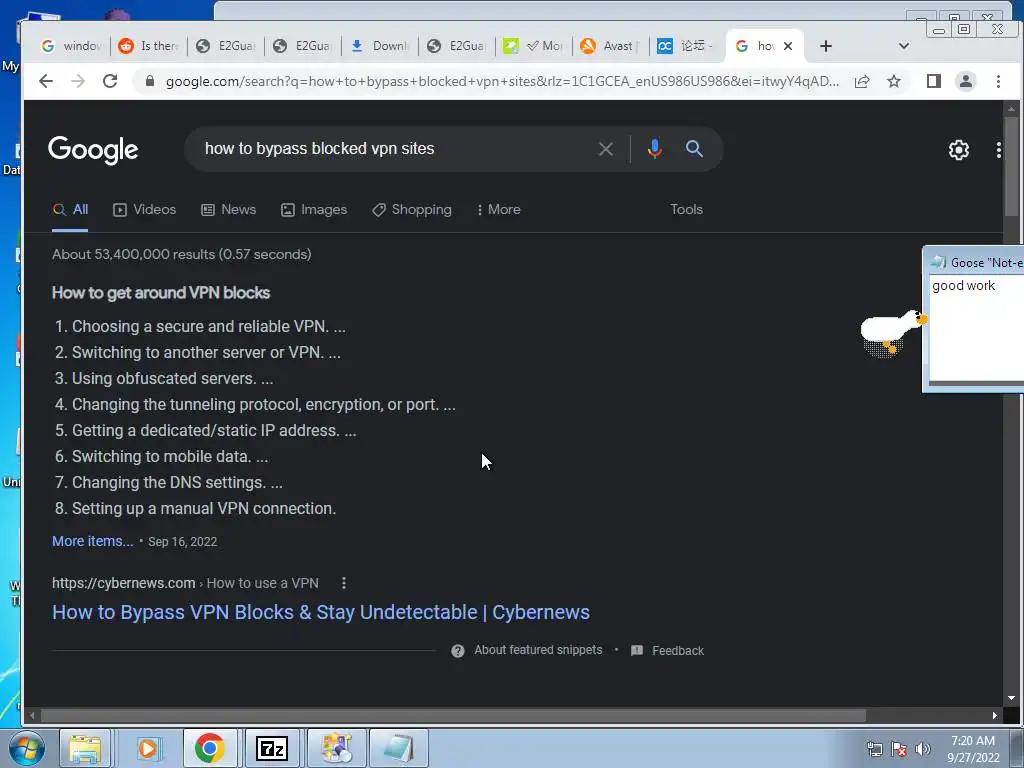Switch to the Reddit 'Is there' tab
Screen dimensions: 1024x768
[x=148, y=46]
